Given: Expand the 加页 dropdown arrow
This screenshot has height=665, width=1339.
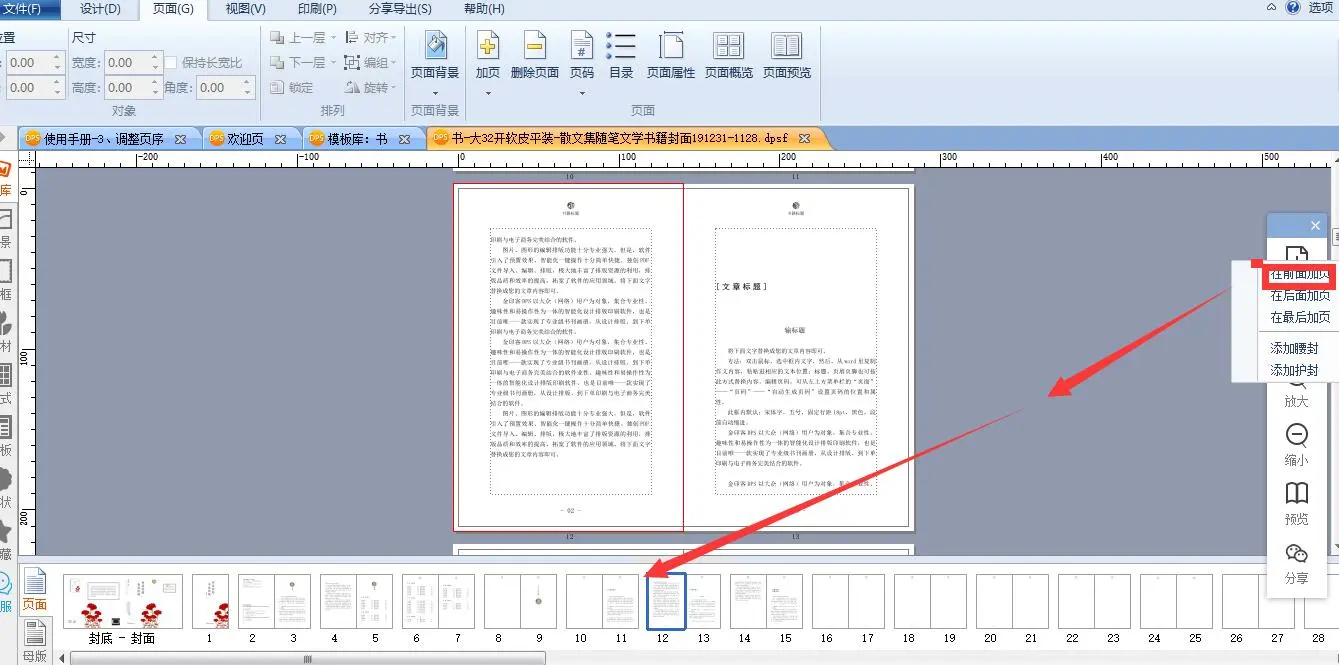Looking at the screenshot, I should [x=488, y=93].
